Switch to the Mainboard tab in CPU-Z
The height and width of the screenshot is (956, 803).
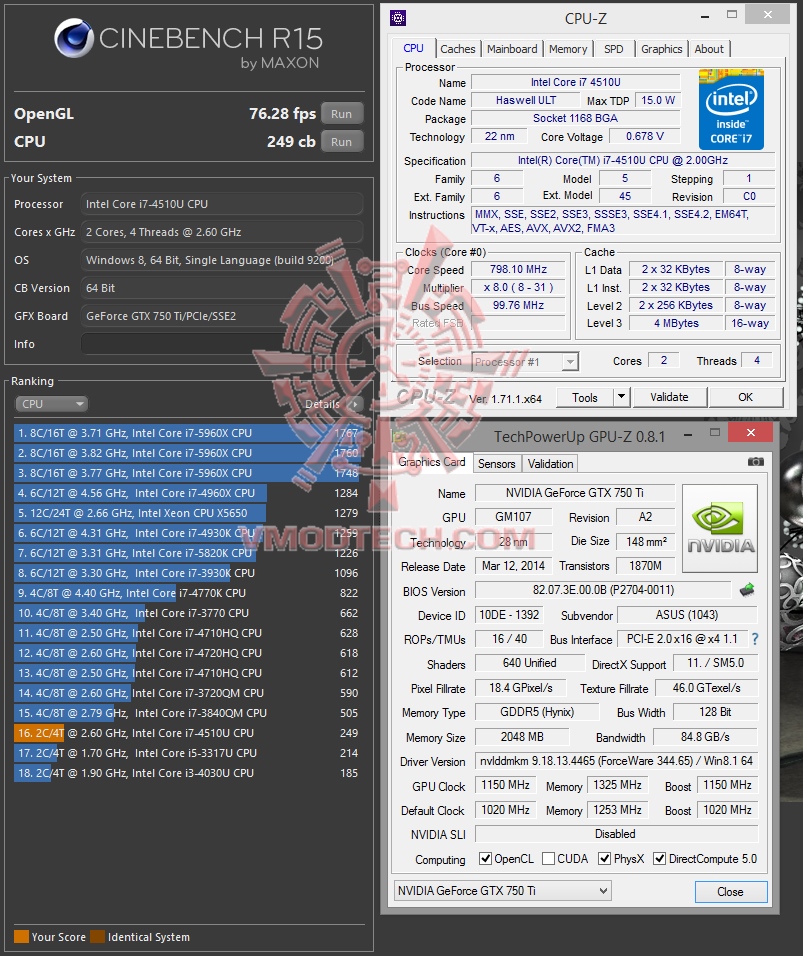pyautogui.click(x=512, y=49)
